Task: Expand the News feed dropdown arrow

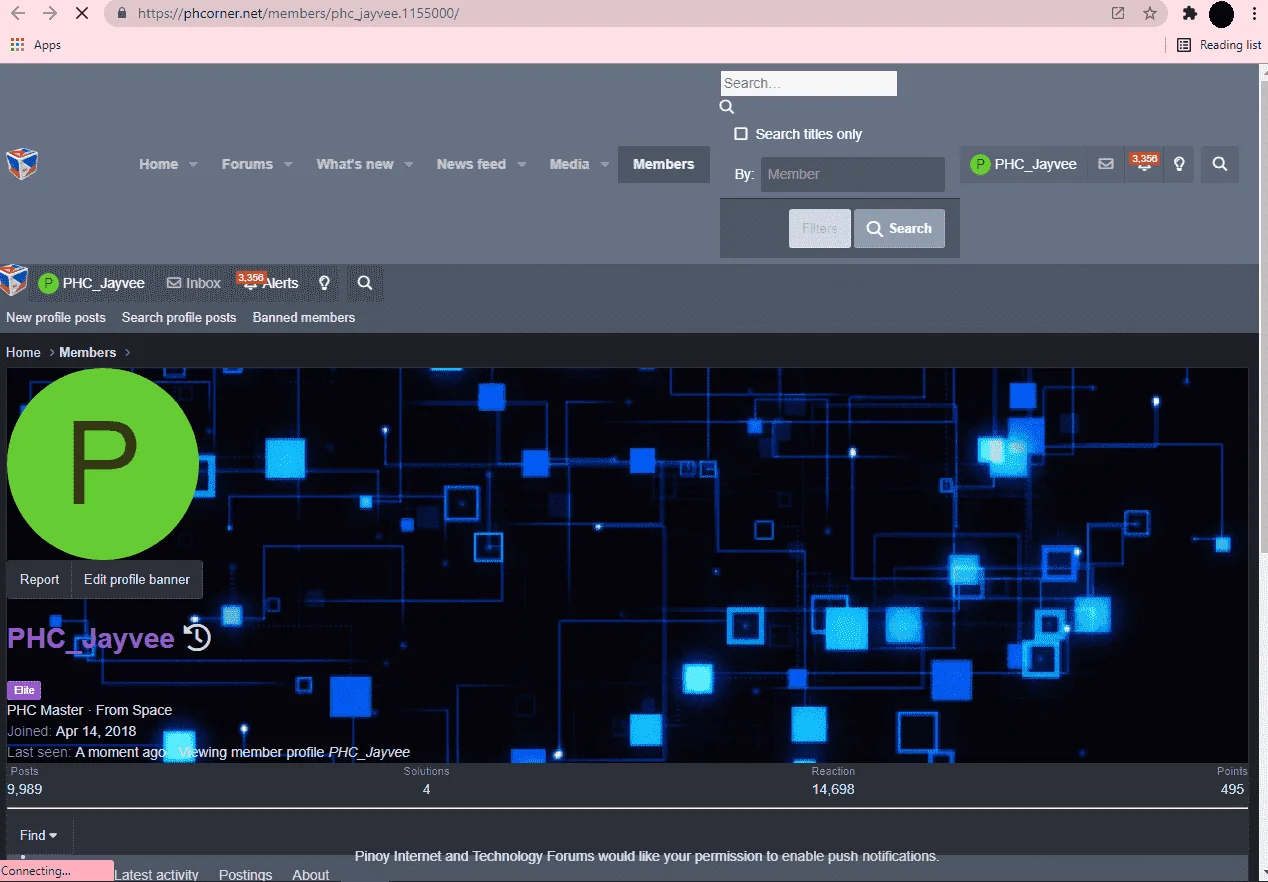Action: 521,164
